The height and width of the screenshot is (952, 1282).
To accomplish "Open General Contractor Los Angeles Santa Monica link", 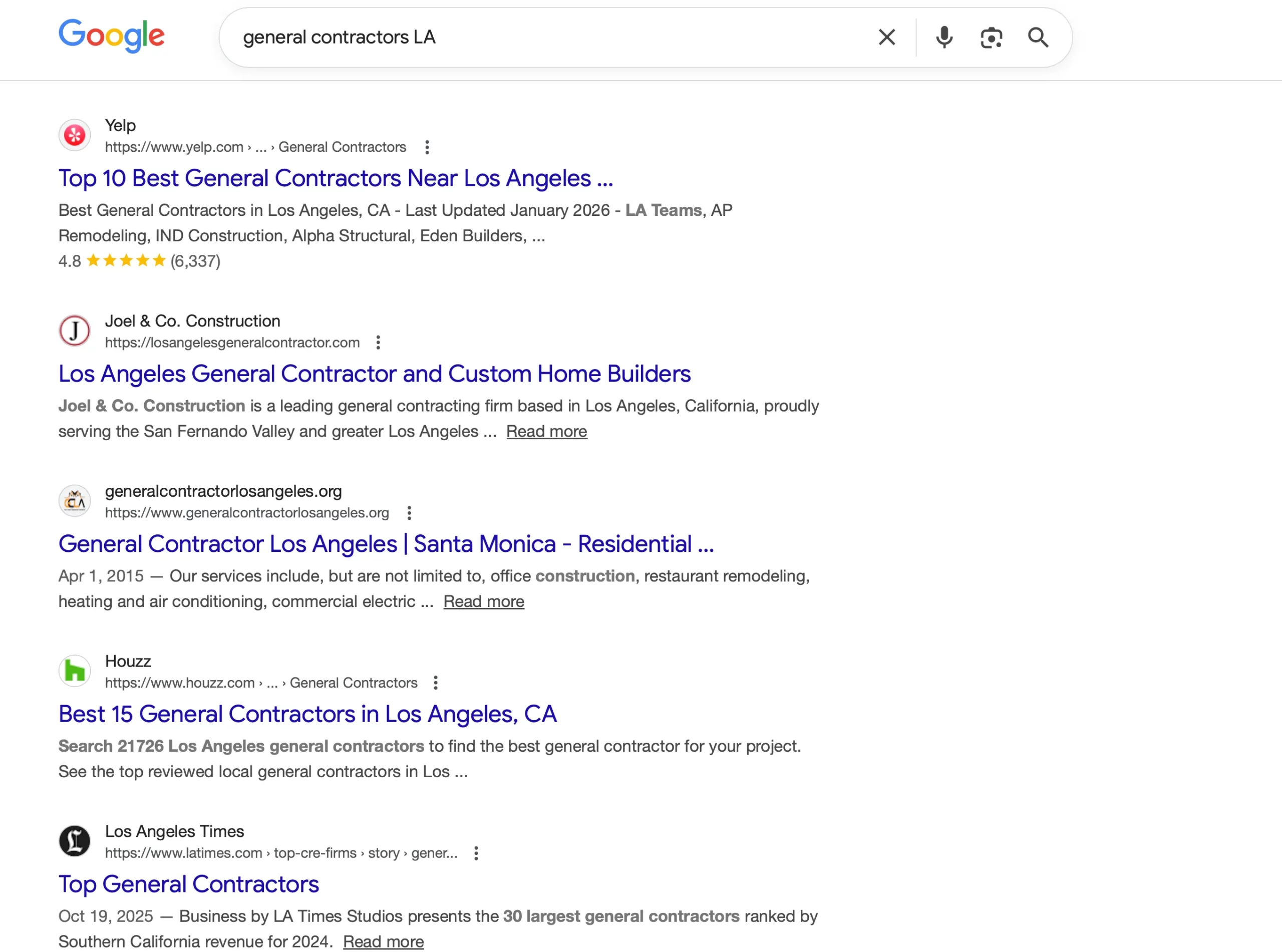I will [386, 544].
